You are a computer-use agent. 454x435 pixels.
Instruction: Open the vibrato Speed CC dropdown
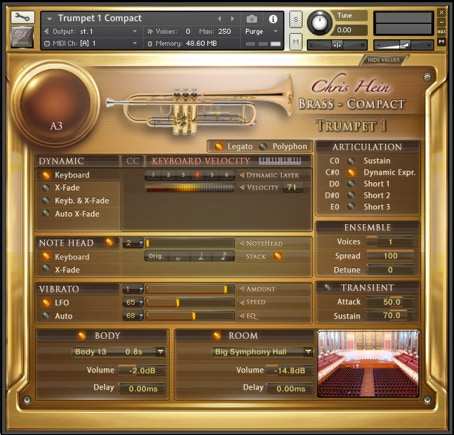(133, 302)
